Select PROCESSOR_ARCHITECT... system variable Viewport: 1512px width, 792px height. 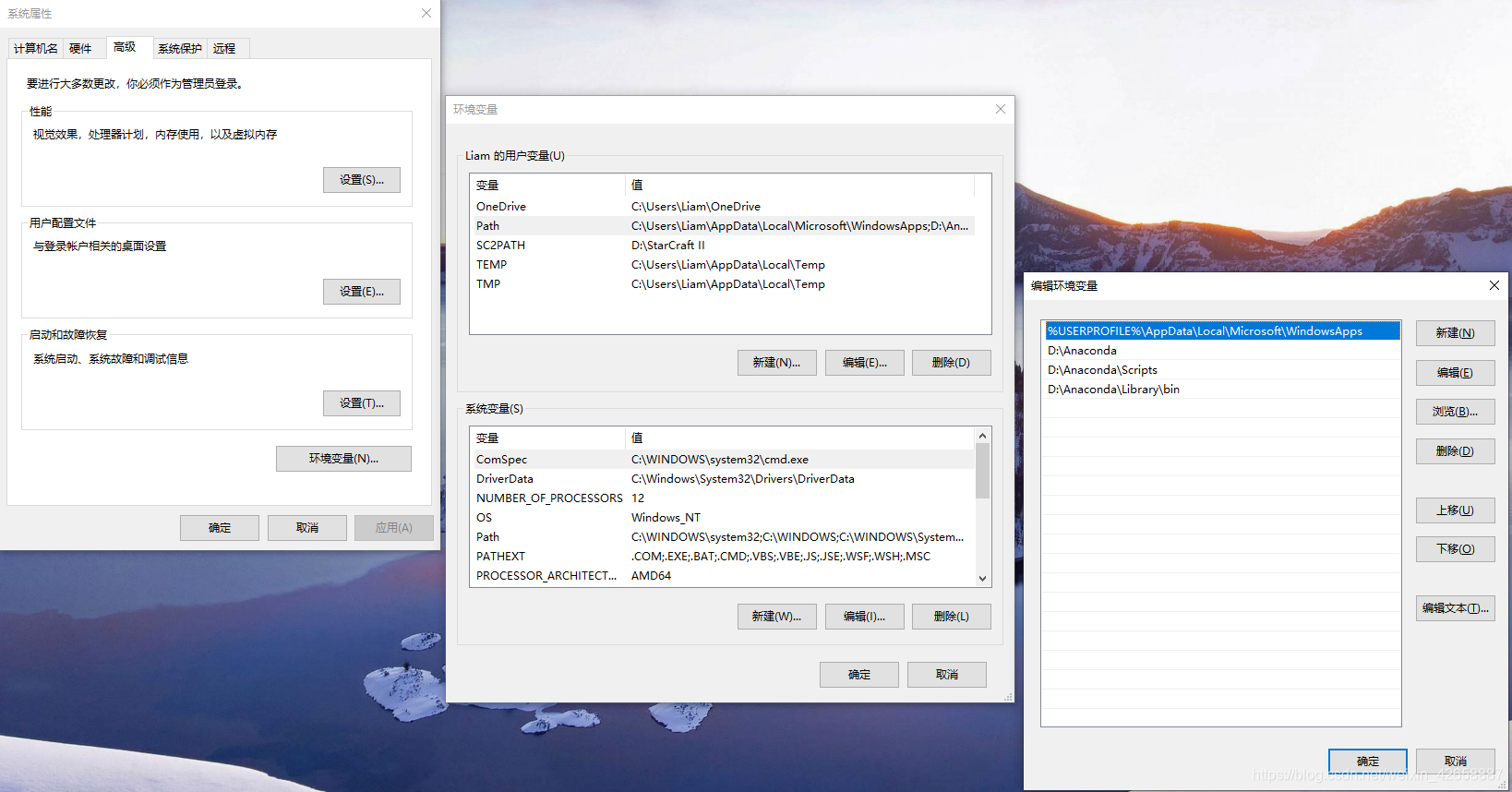click(723, 576)
